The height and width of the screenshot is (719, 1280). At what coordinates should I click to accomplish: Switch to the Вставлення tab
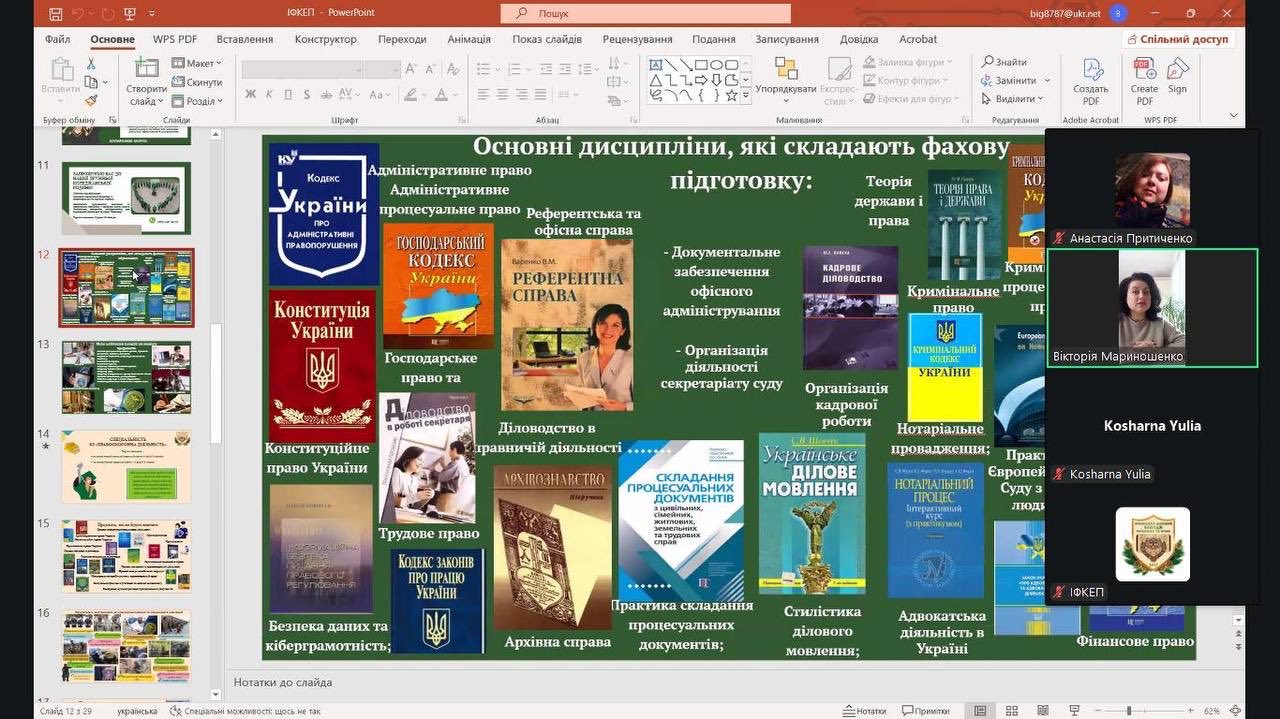click(x=244, y=39)
